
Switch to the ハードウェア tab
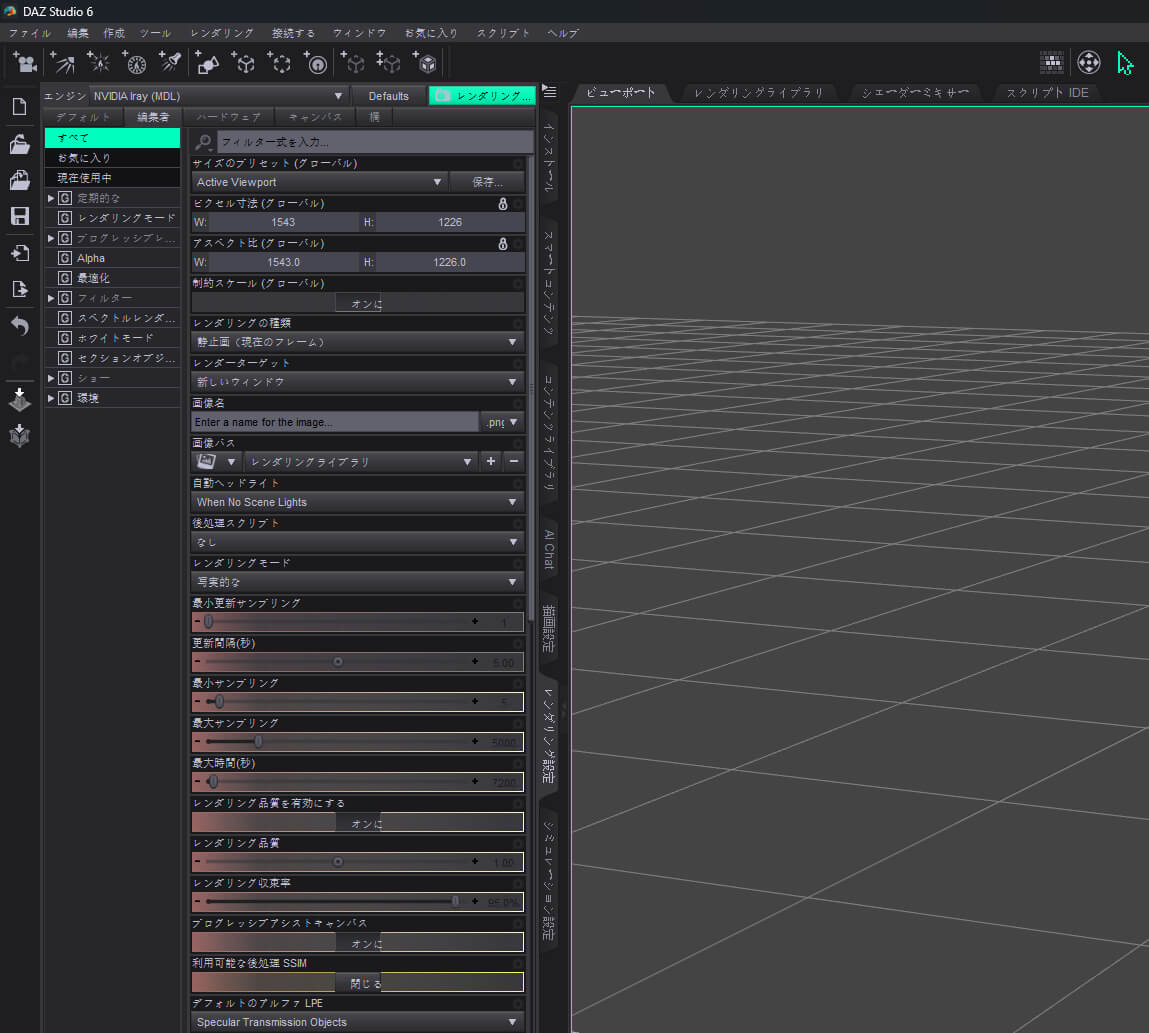[229, 117]
